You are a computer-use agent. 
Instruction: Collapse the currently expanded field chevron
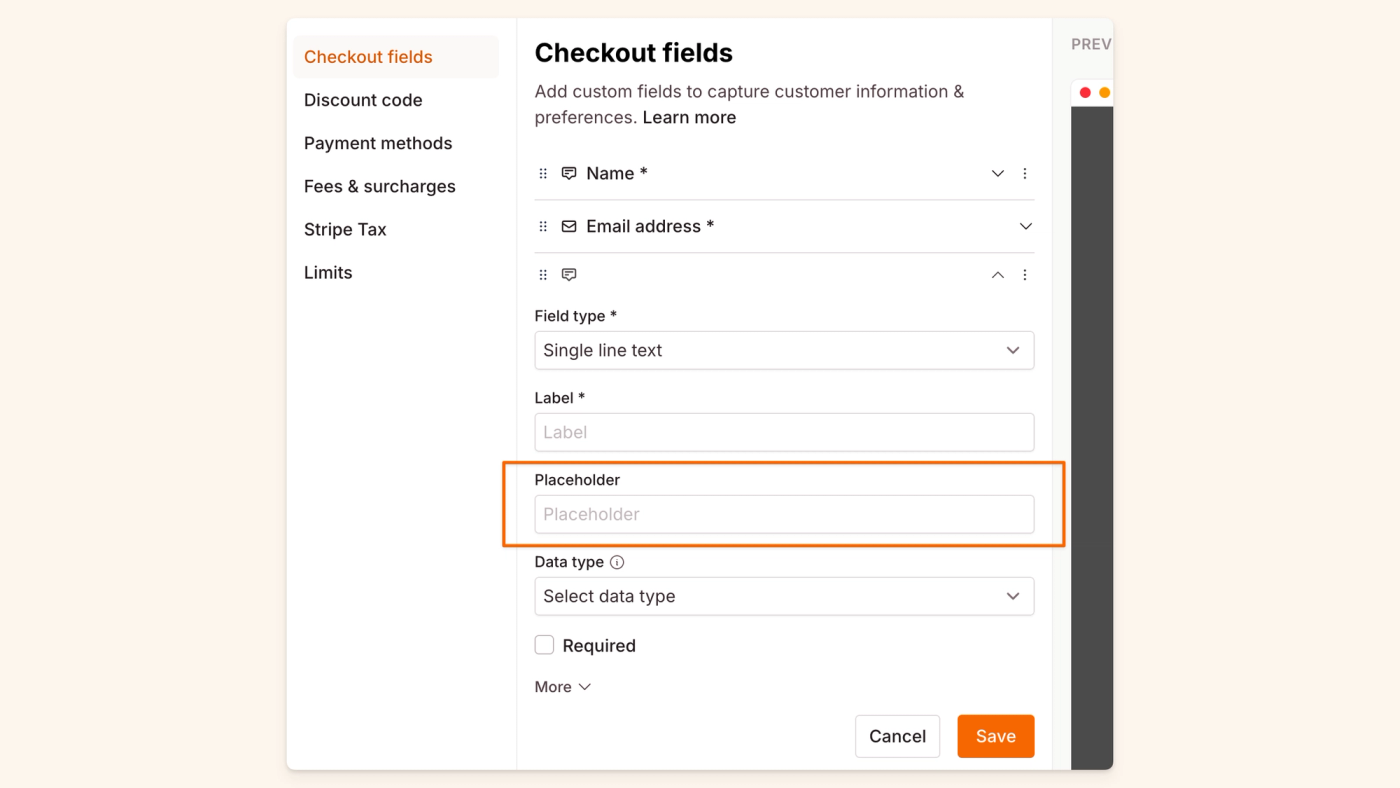point(997,275)
